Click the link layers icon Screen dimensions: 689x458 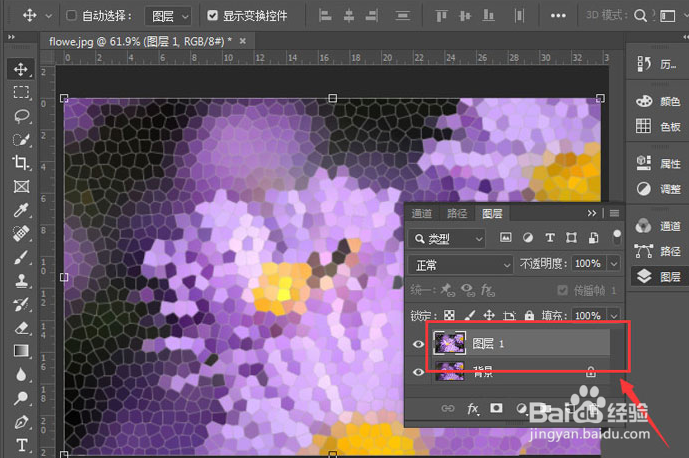tap(448, 408)
